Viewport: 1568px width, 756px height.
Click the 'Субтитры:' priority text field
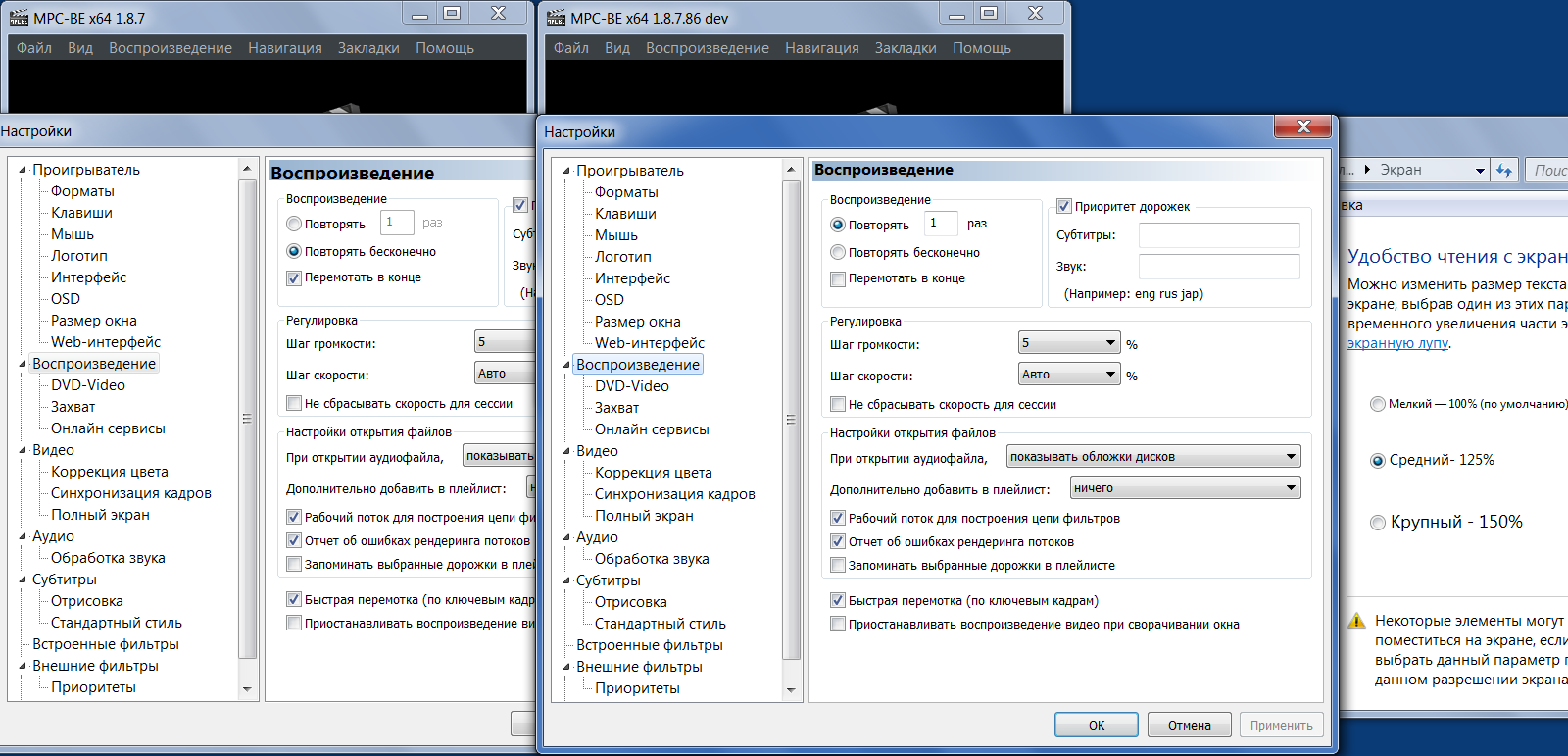[1219, 235]
